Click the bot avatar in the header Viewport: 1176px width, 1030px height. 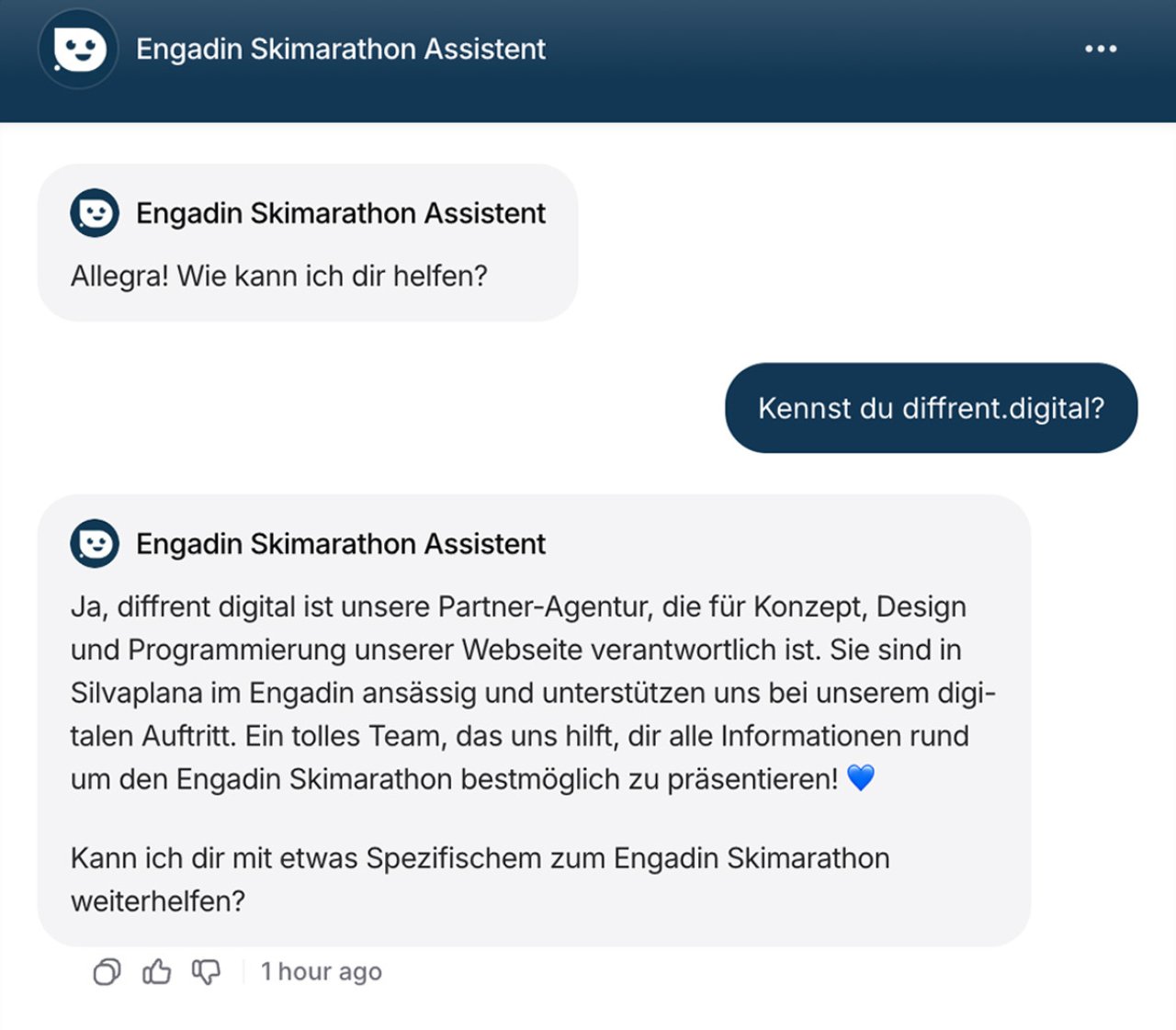pos(78,49)
